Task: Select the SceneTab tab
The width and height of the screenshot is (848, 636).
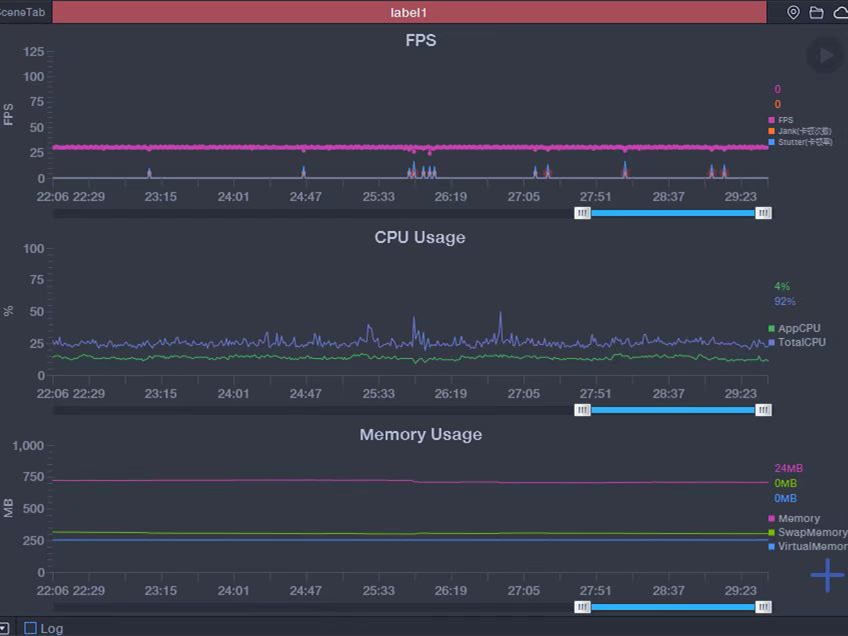Action: tap(22, 13)
